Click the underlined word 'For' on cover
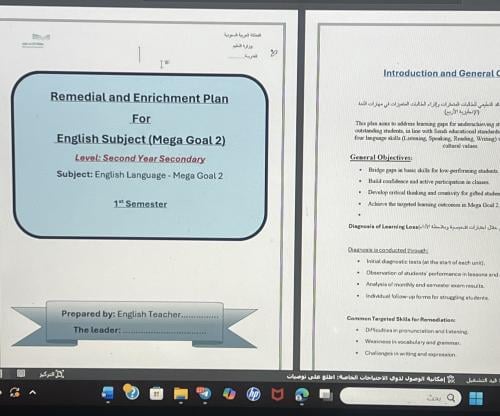 pos(141,119)
